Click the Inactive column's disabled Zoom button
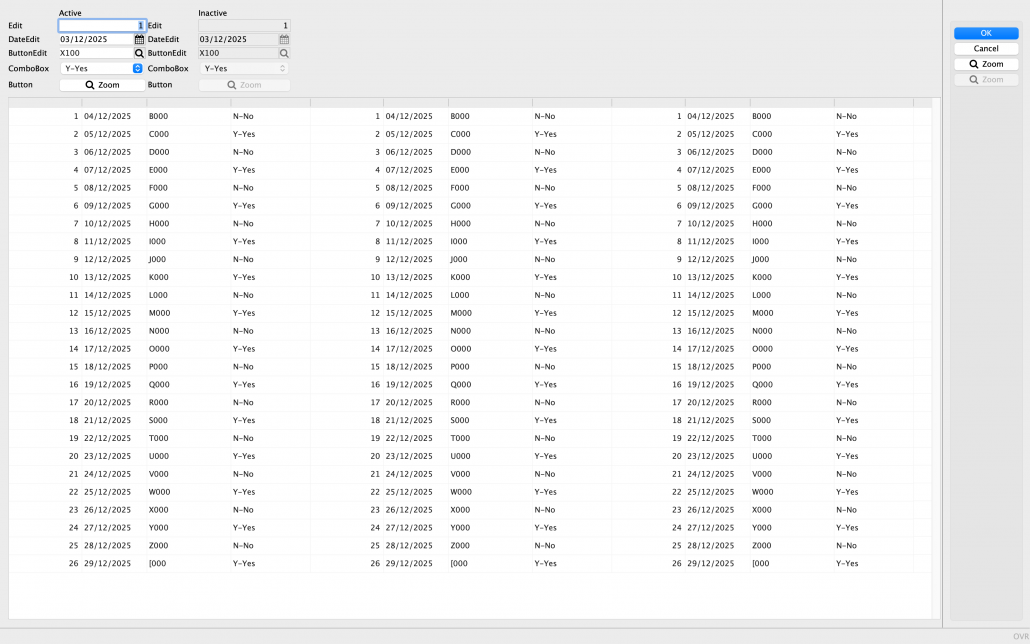Viewport: 1030px width, 644px height. (244, 85)
